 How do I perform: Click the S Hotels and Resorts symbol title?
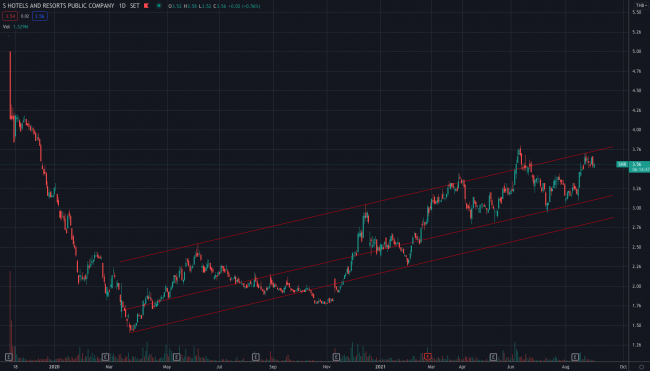[58, 6]
